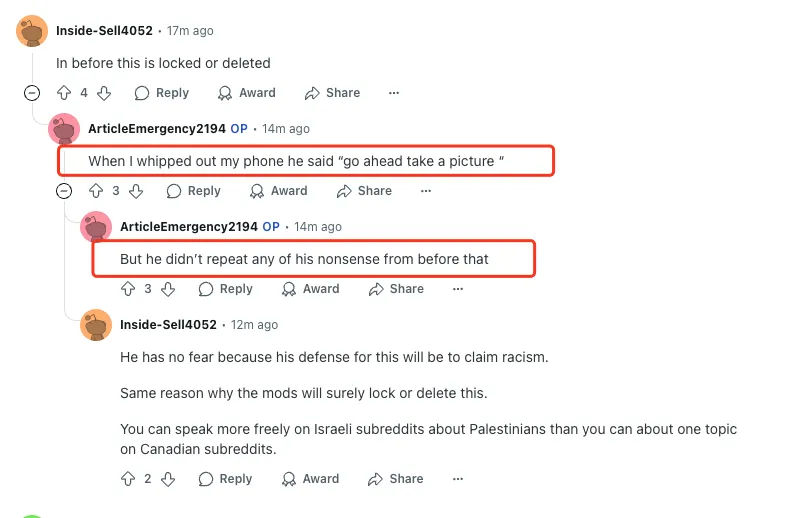Upvote the 'He has no fear' comment
This screenshot has width=792, height=518.
coord(128,479)
